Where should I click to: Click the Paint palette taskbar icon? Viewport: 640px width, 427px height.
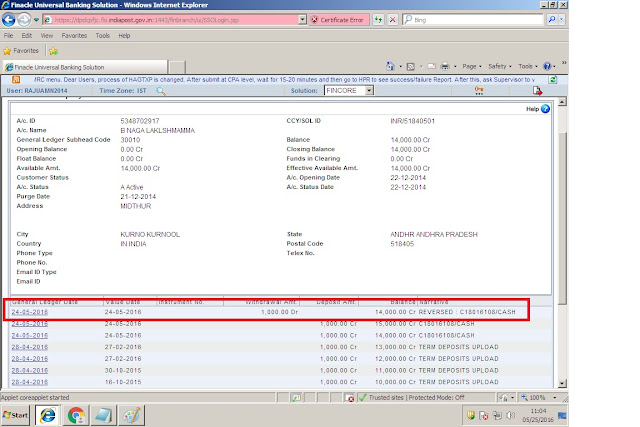(x=131, y=416)
